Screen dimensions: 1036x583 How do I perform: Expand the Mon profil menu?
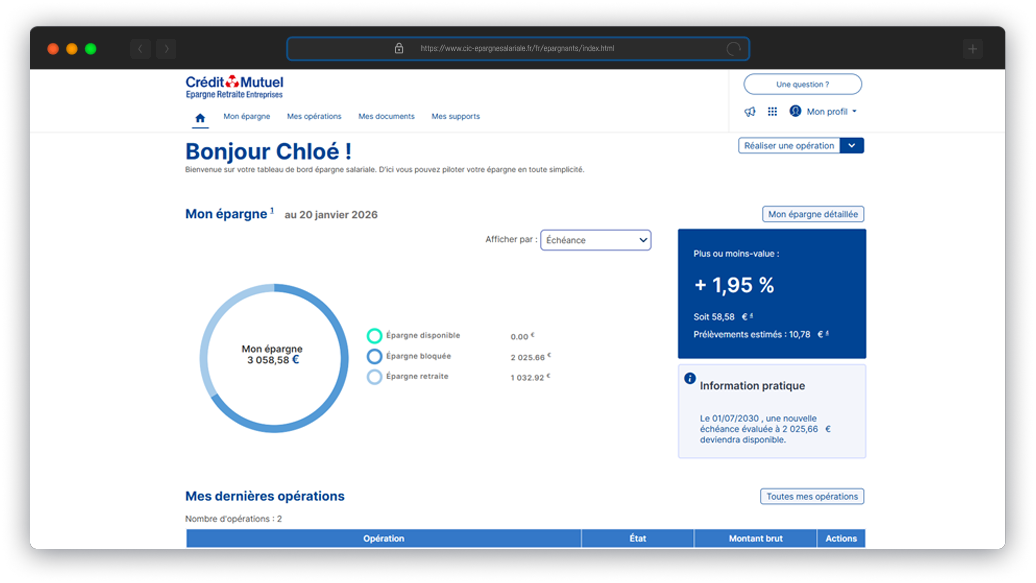coord(832,112)
